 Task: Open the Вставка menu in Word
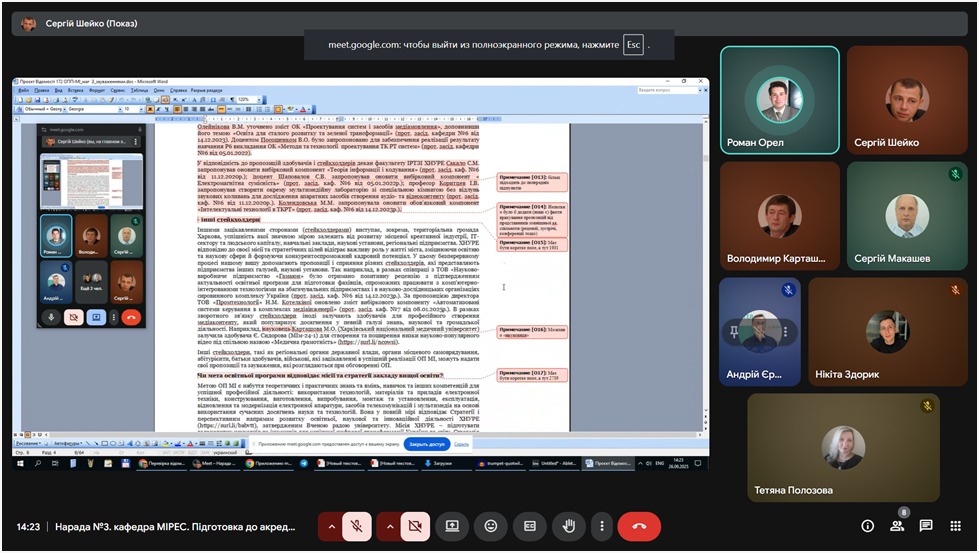click(75, 89)
